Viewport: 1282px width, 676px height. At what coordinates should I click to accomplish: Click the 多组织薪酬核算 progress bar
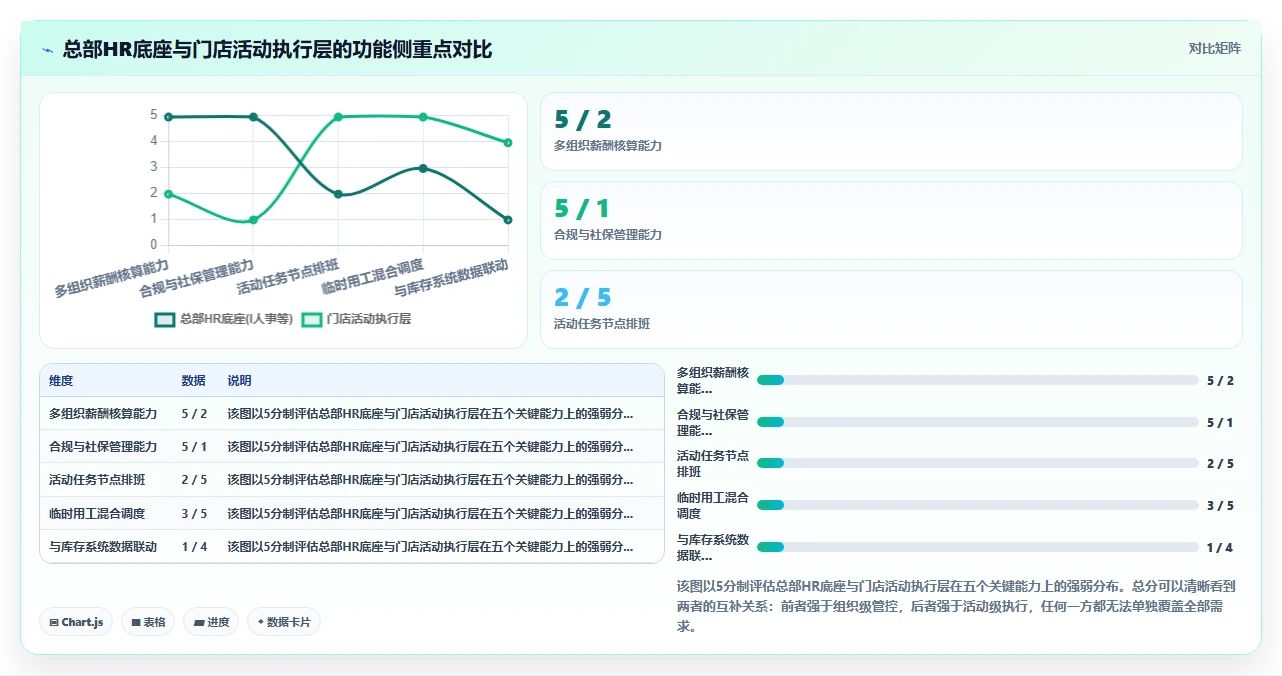point(977,380)
